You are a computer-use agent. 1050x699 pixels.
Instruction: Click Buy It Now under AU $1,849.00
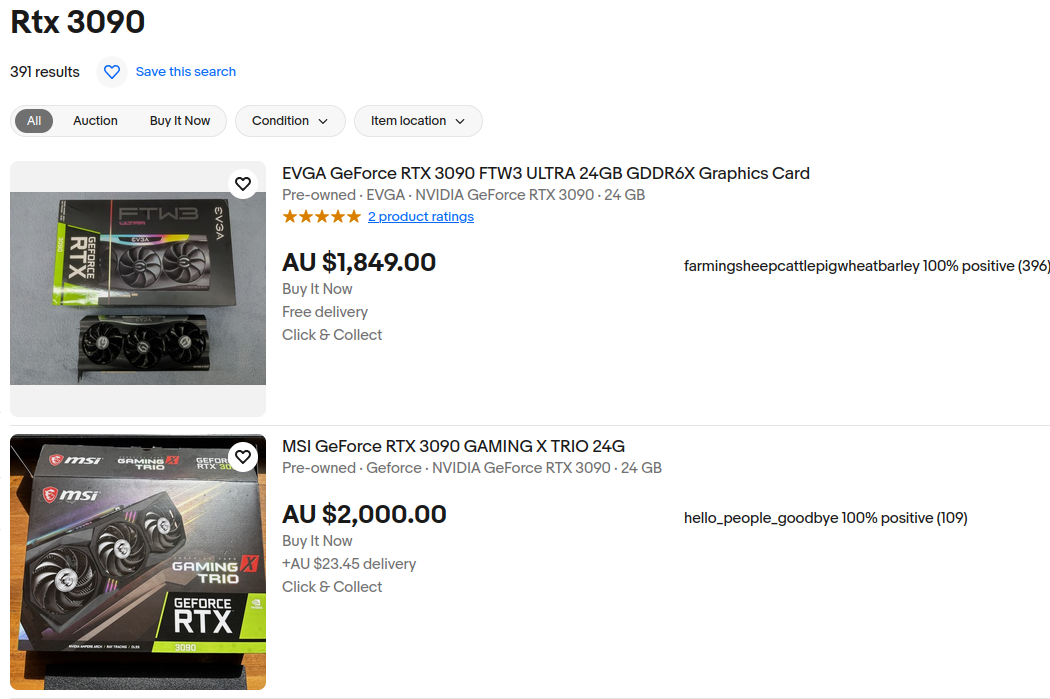[317, 289]
